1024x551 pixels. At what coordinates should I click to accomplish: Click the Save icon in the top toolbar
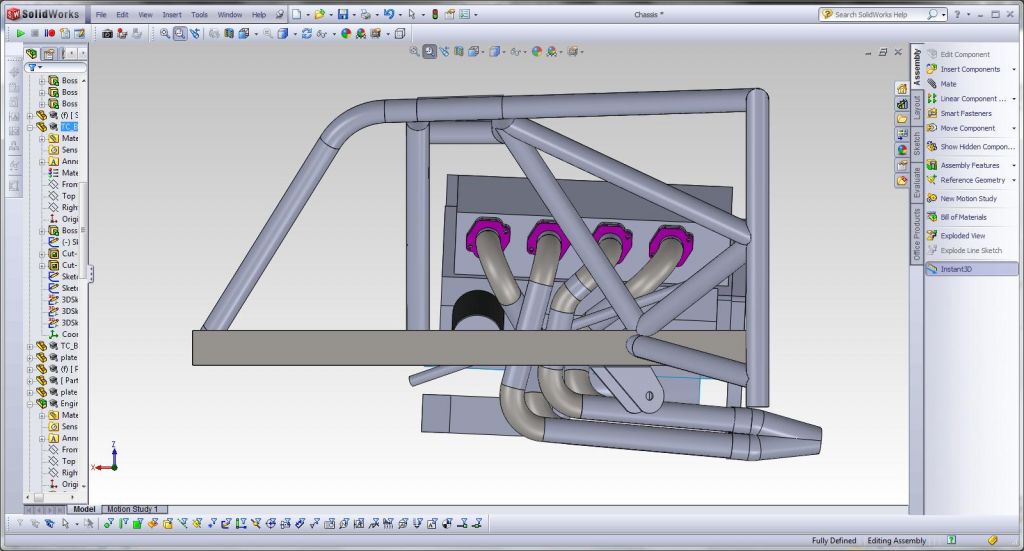point(343,15)
